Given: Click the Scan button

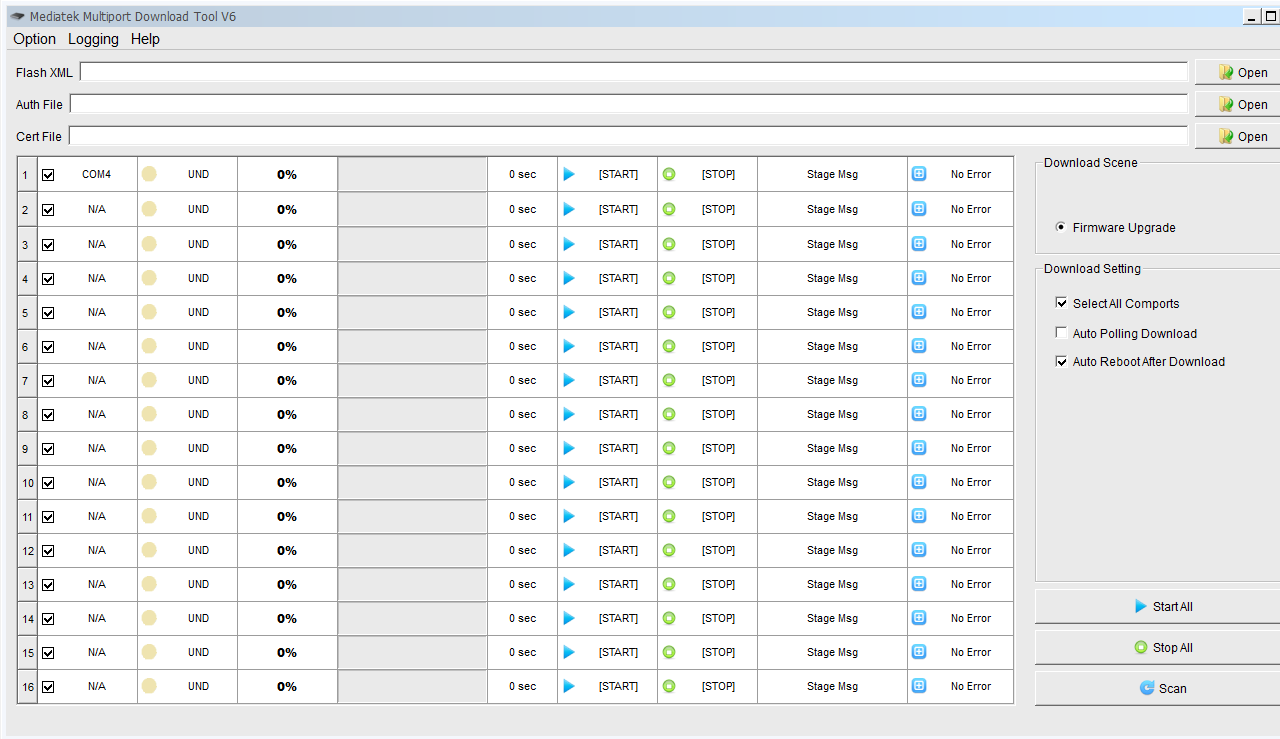Looking at the screenshot, I should click(1158, 688).
